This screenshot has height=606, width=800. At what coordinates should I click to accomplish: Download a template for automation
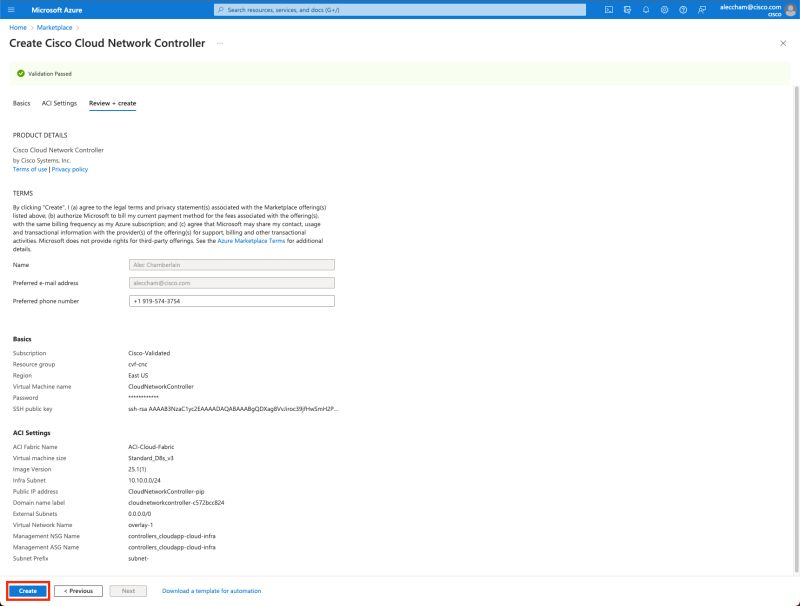(x=210, y=590)
